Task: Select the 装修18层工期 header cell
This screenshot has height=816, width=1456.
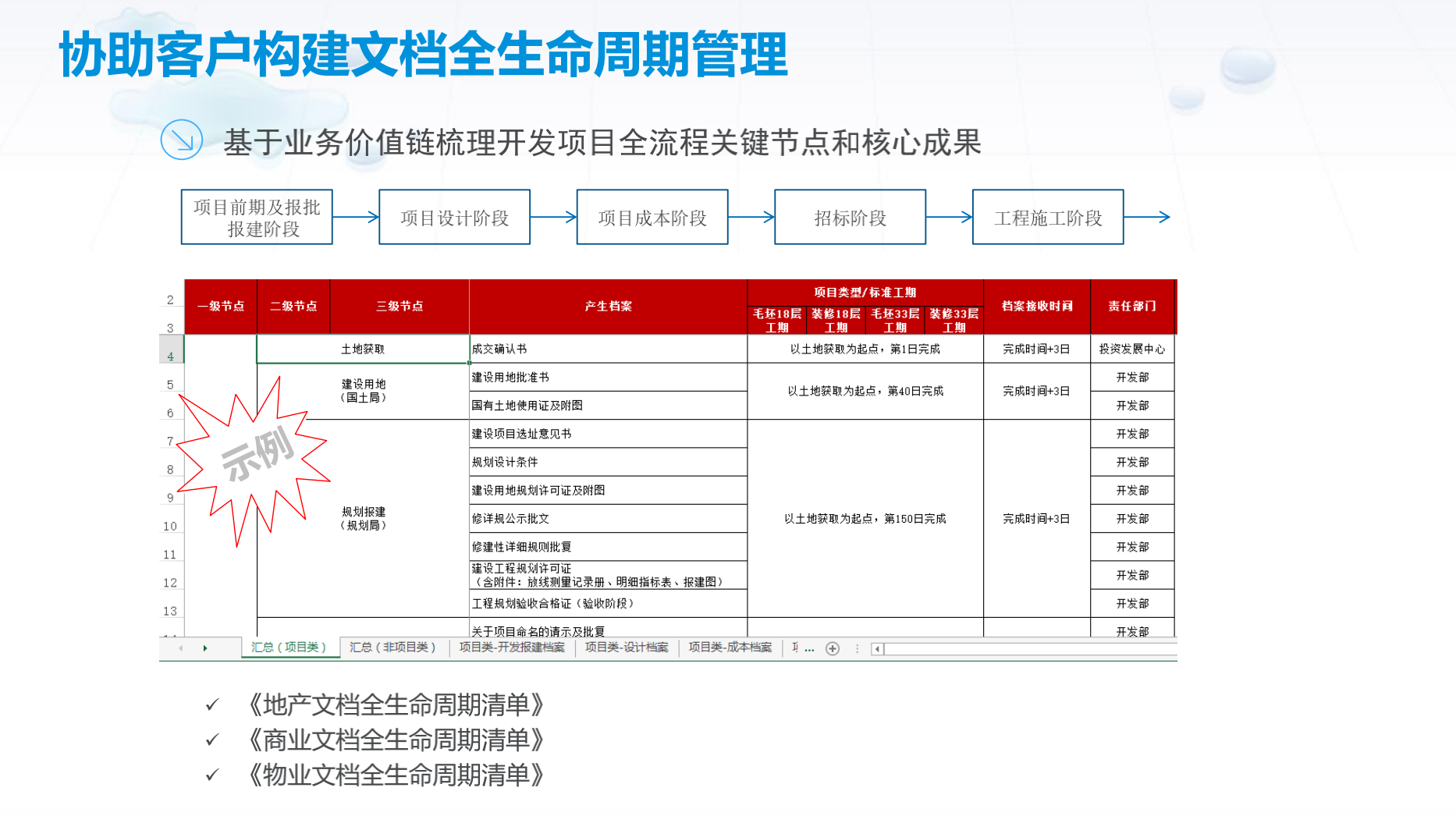Action: tap(836, 321)
